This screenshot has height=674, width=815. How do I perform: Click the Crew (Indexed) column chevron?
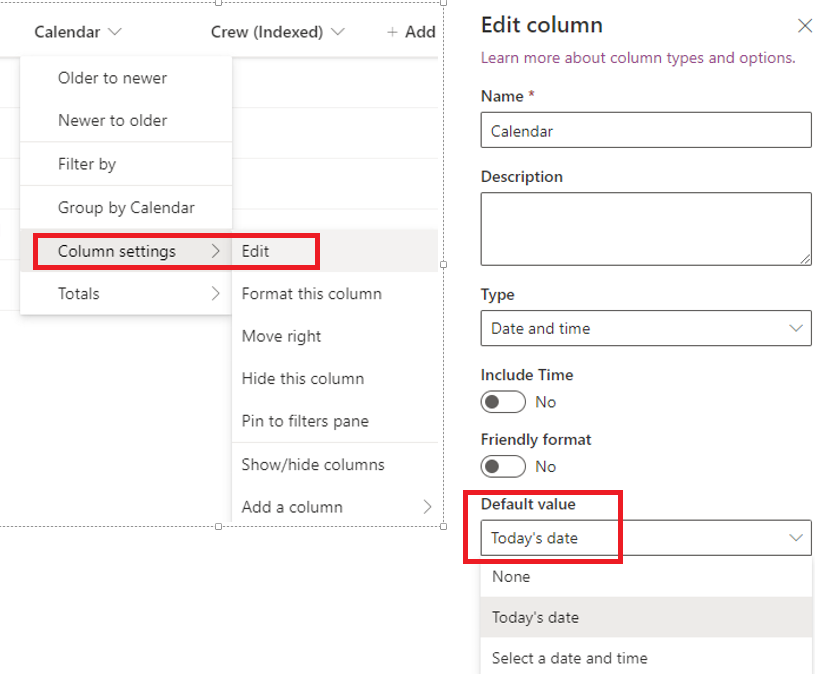coord(337,32)
